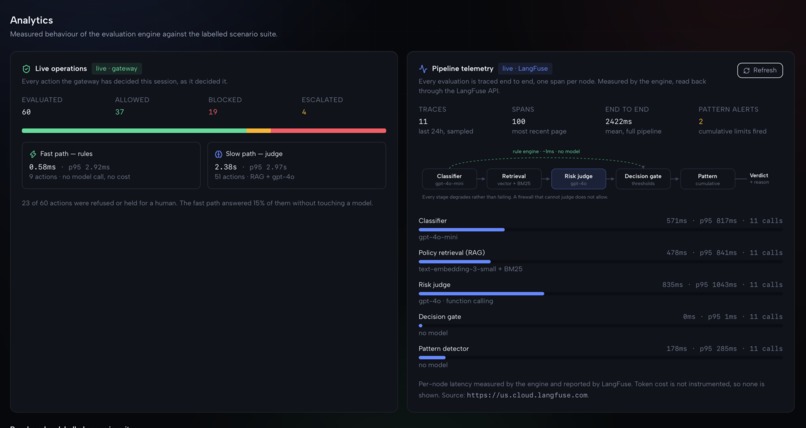
Task: Click the Verdict label ending the pipeline
Action: click(x=759, y=178)
